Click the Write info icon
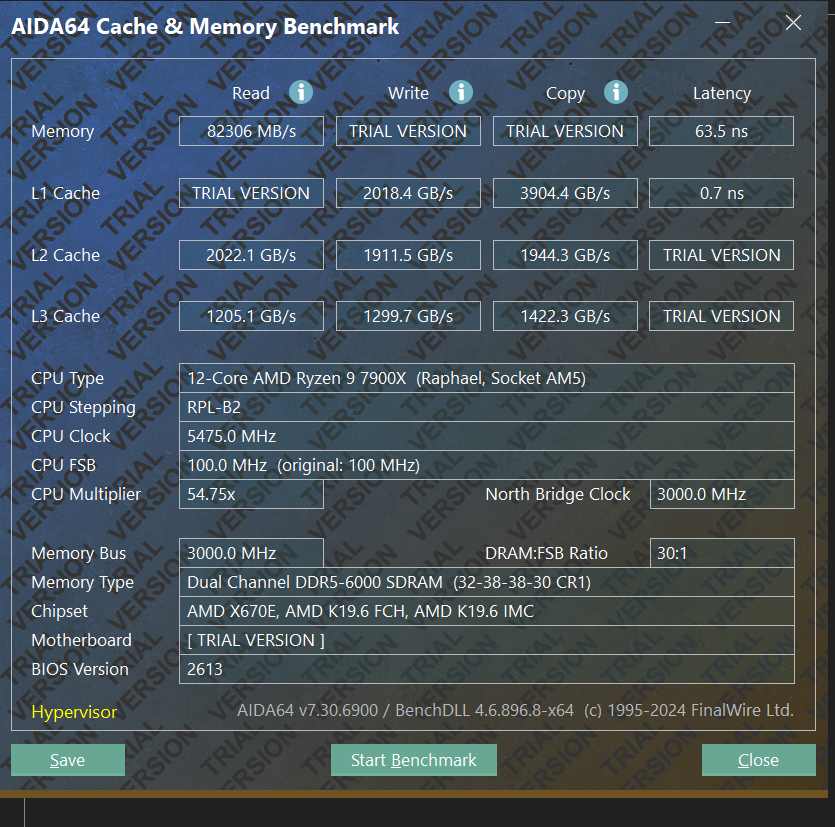The height and width of the screenshot is (827, 835). (461, 92)
